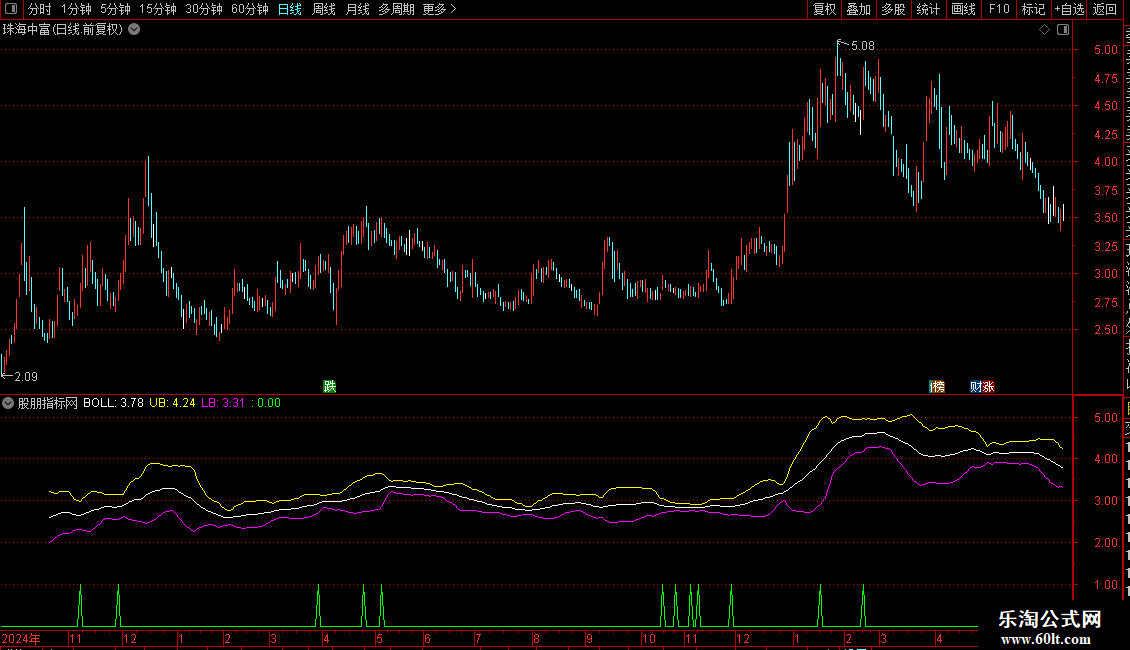1130x650 pixels.
Task: Click month 8 on the date axis
Action: [536, 639]
